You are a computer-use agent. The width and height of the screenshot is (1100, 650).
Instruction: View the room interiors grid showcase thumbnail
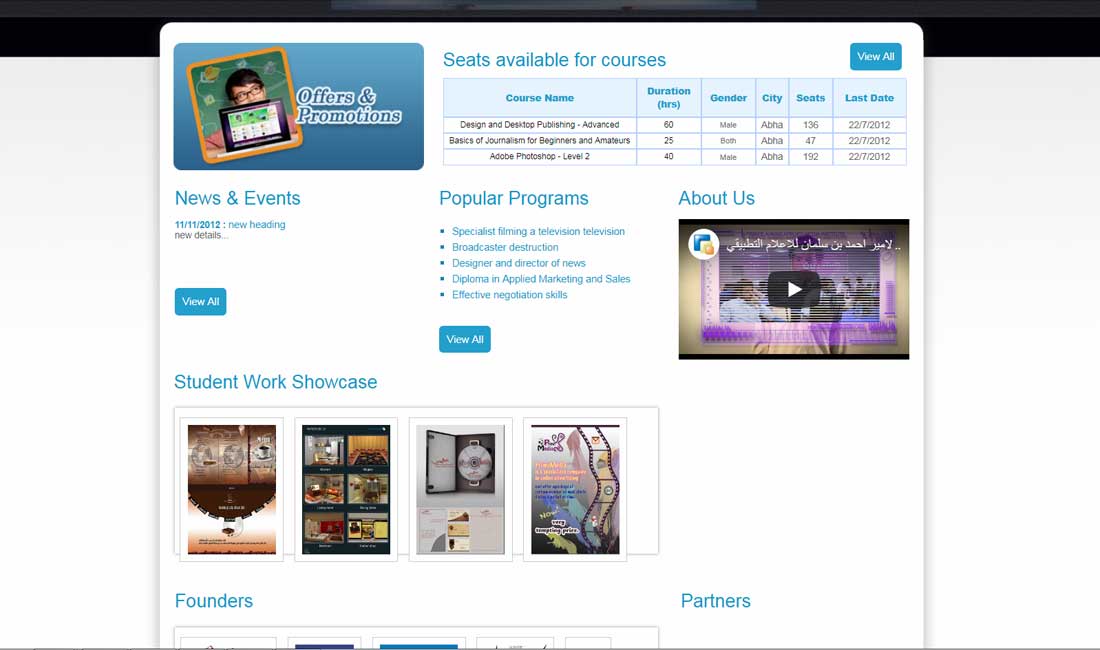click(x=346, y=489)
